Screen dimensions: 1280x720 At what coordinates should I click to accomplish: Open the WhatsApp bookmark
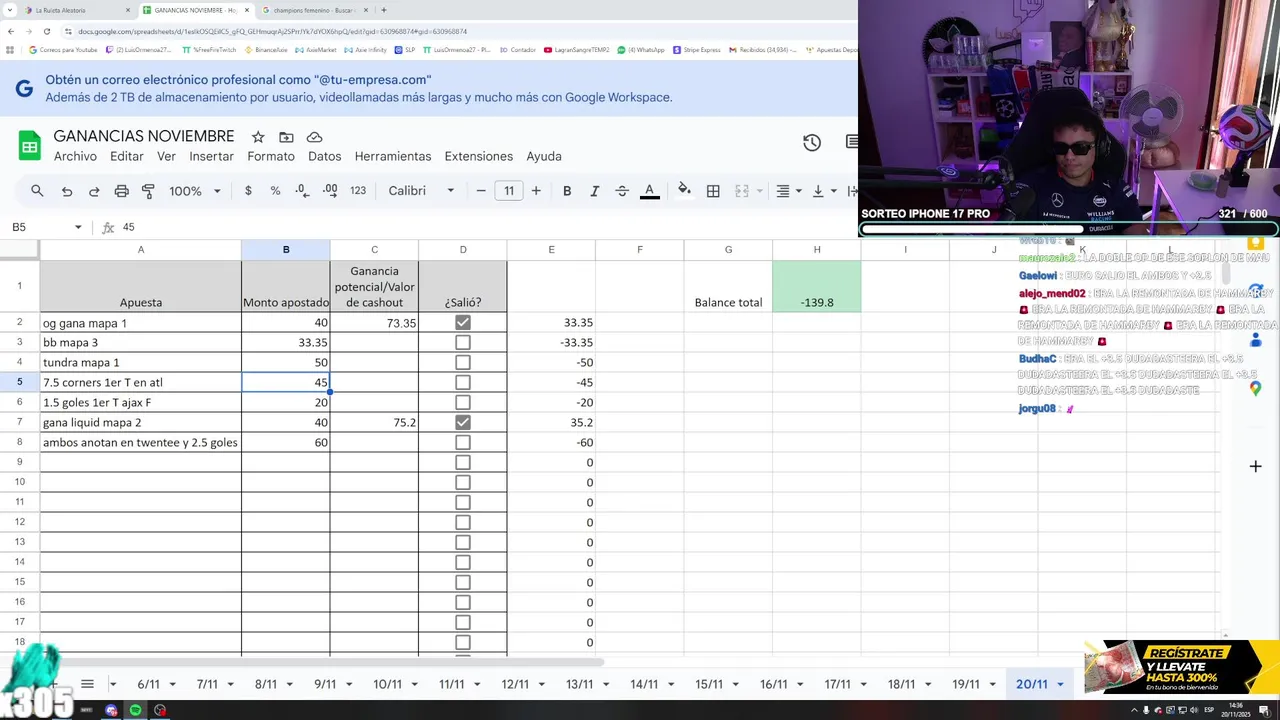(641, 49)
